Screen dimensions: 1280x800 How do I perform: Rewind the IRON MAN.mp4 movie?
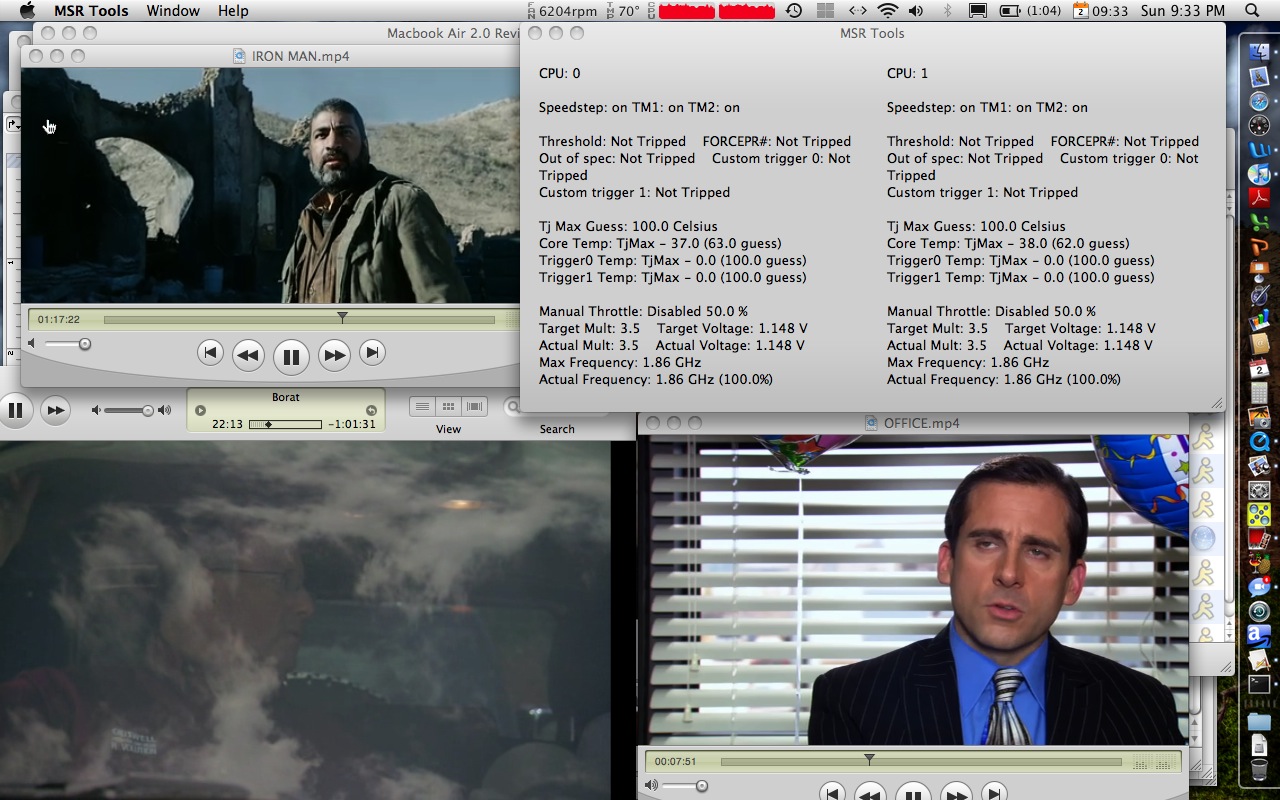(247, 355)
